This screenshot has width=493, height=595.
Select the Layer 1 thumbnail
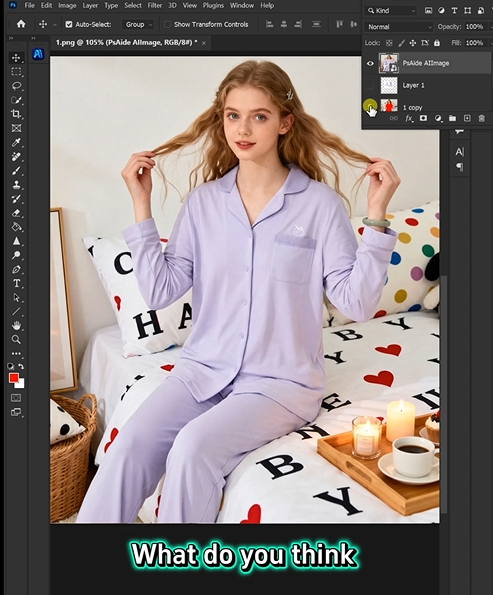389,85
